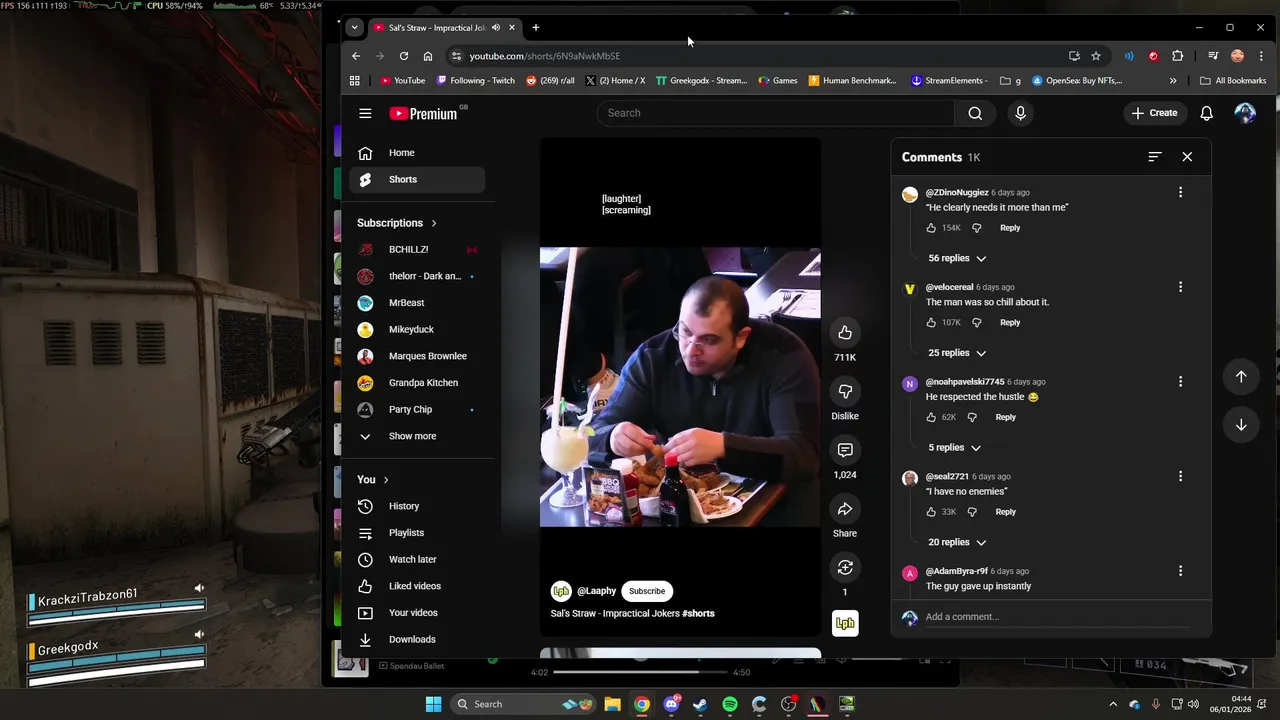Subscribe to @Laaphy channel
1280x720 pixels.
647,591
